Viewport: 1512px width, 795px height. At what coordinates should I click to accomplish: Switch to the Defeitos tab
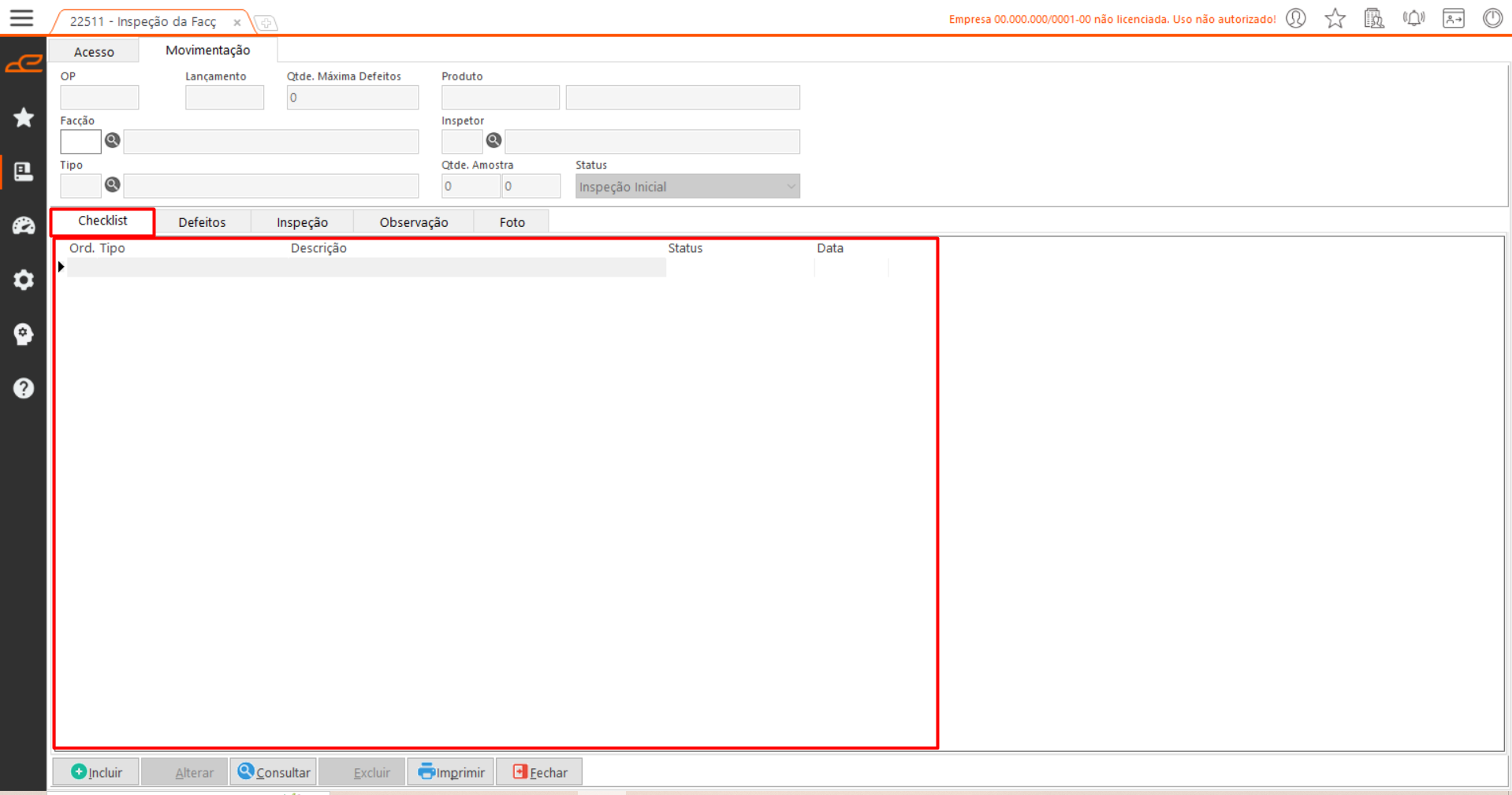tap(202, 222)
